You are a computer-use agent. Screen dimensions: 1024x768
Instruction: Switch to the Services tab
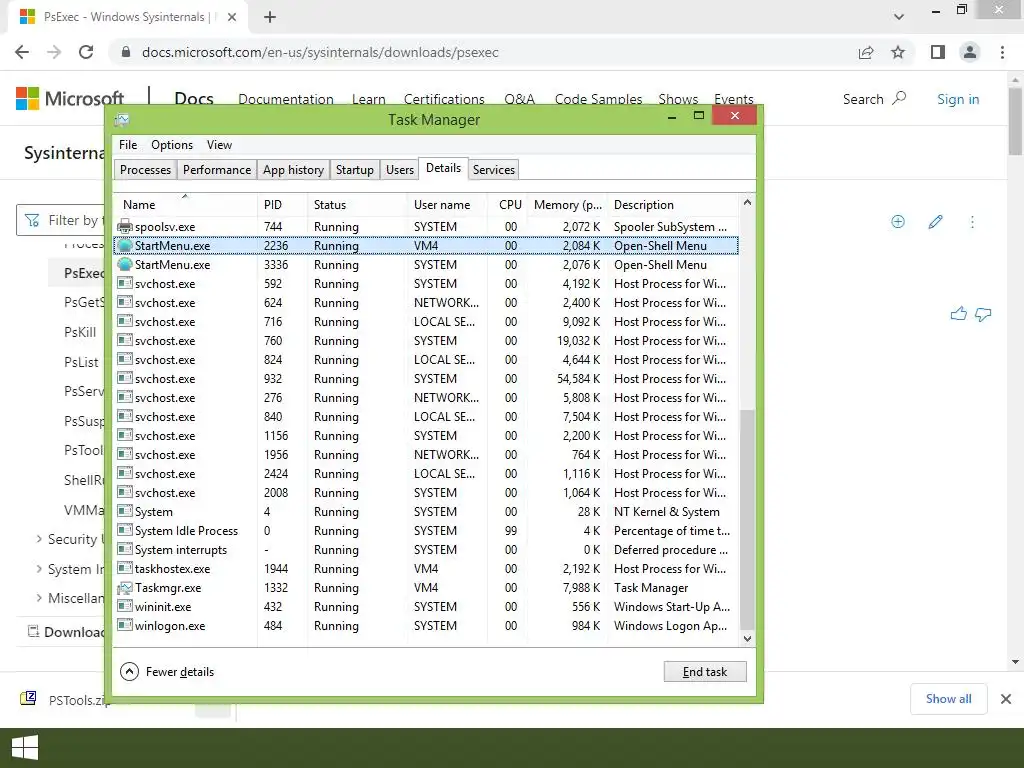coord(494,170)
